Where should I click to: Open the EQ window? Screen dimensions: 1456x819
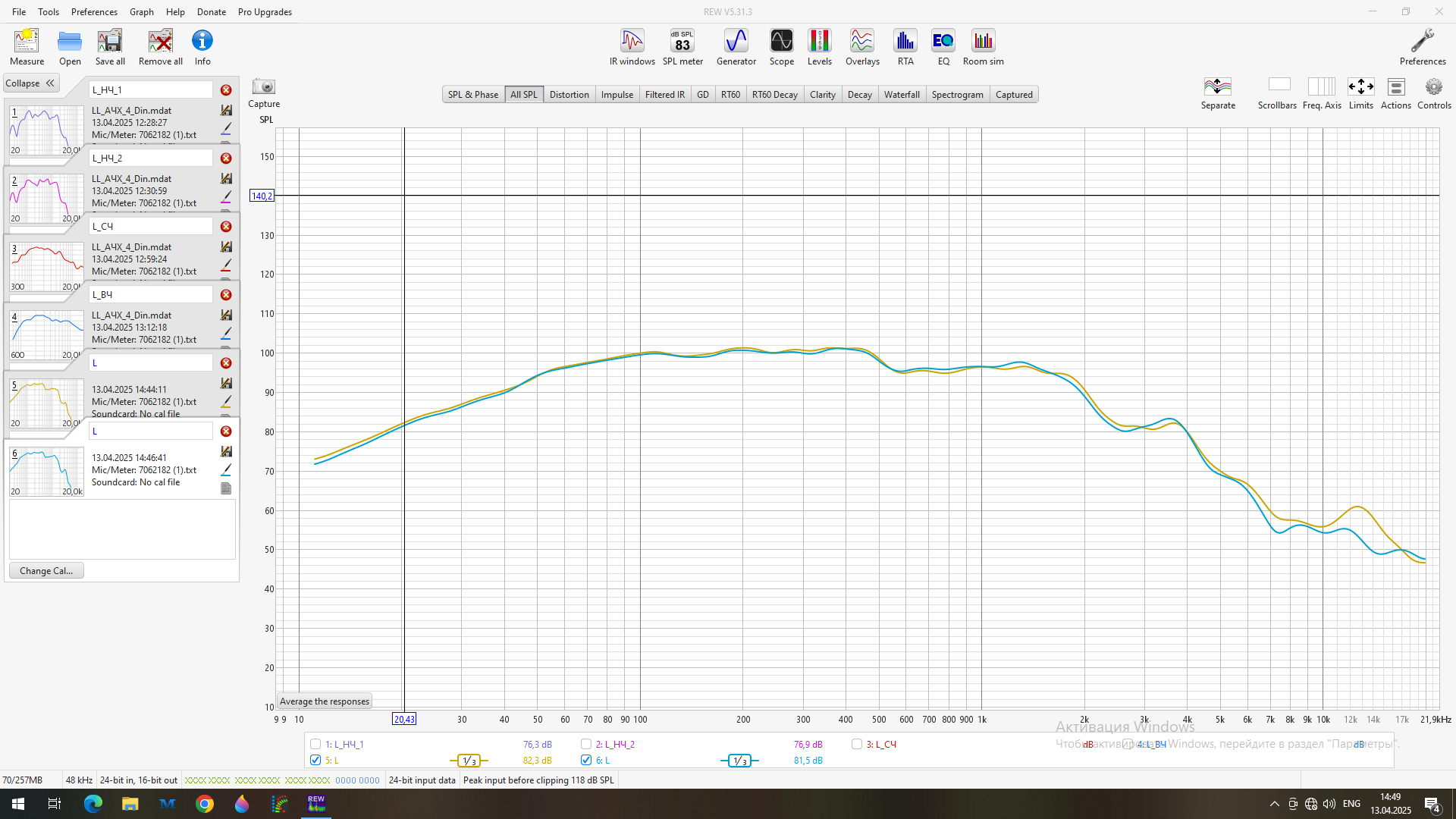click(x=943, y=47)
